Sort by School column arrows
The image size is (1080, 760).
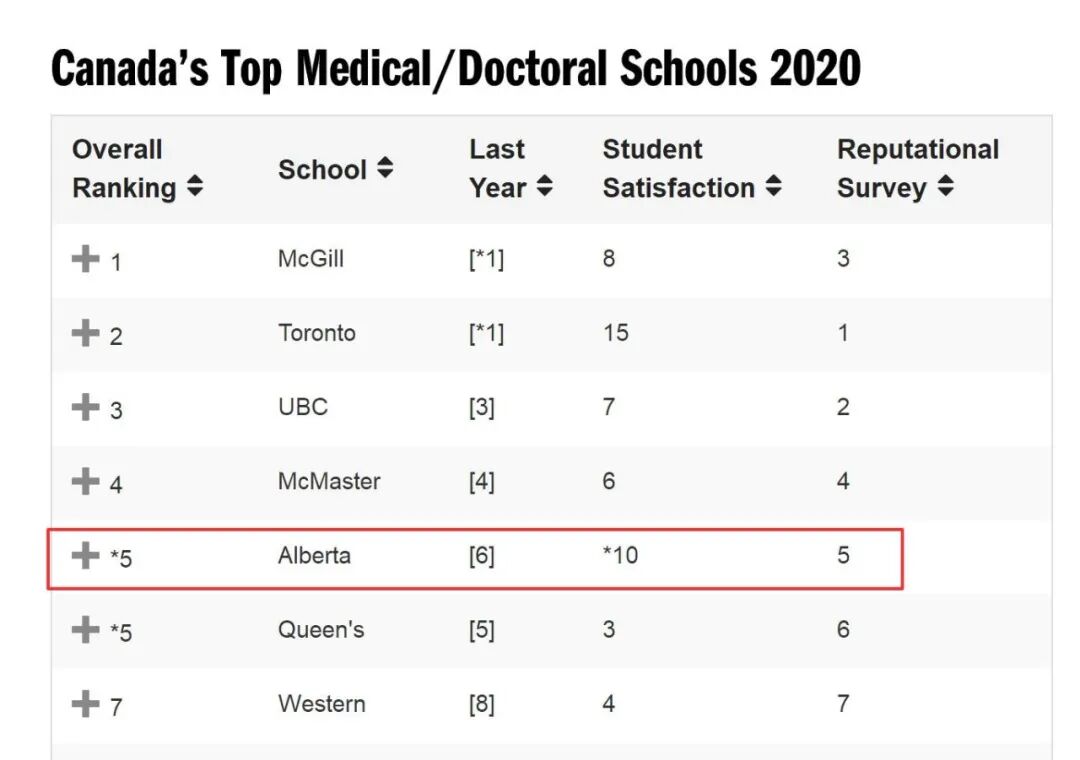385,169
